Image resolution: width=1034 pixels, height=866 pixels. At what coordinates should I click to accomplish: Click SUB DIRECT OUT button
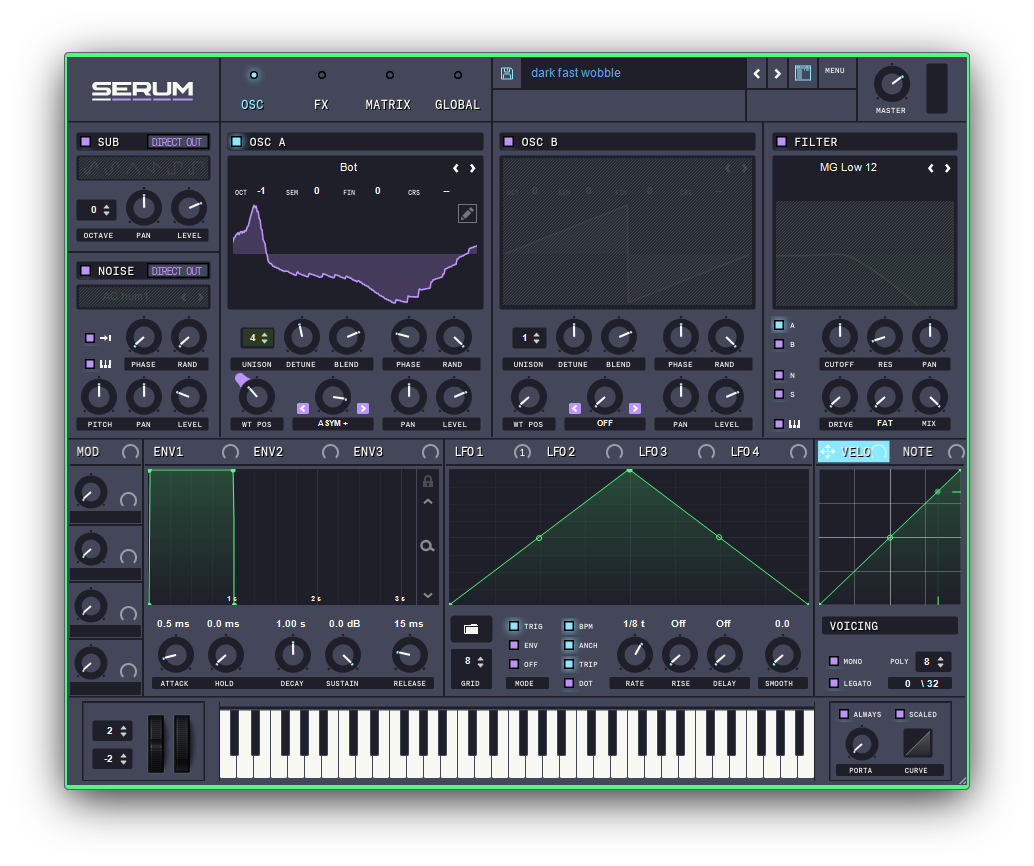pos(177,142)
